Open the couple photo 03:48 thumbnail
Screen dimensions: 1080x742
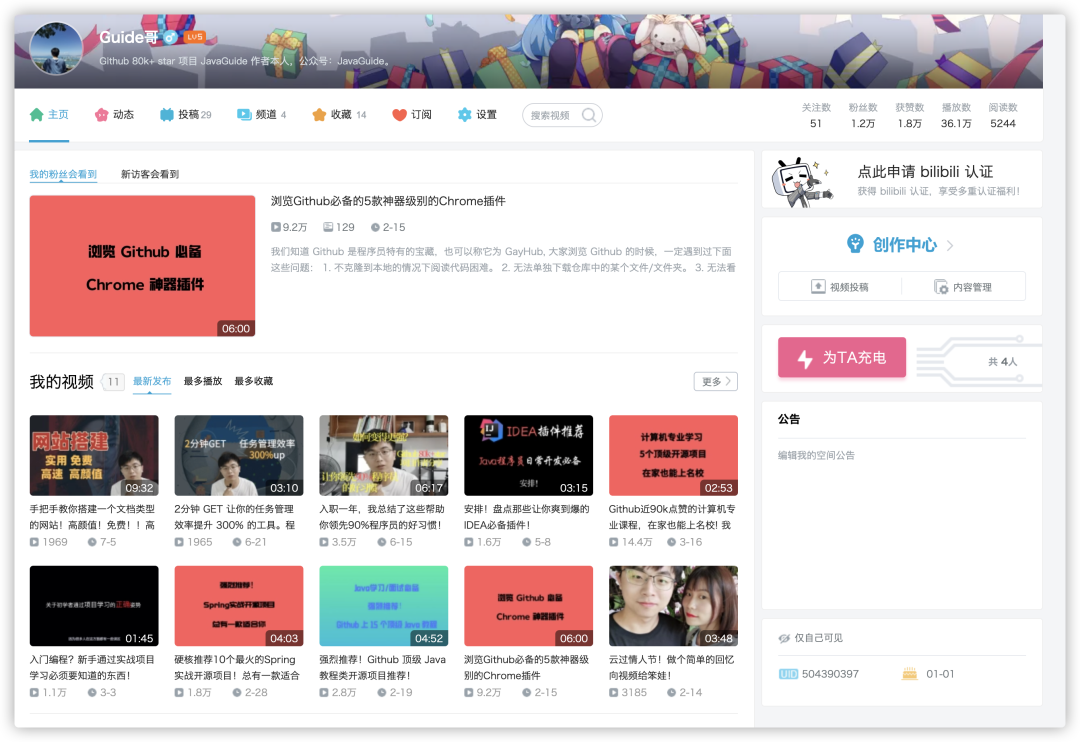pos(673,606)
